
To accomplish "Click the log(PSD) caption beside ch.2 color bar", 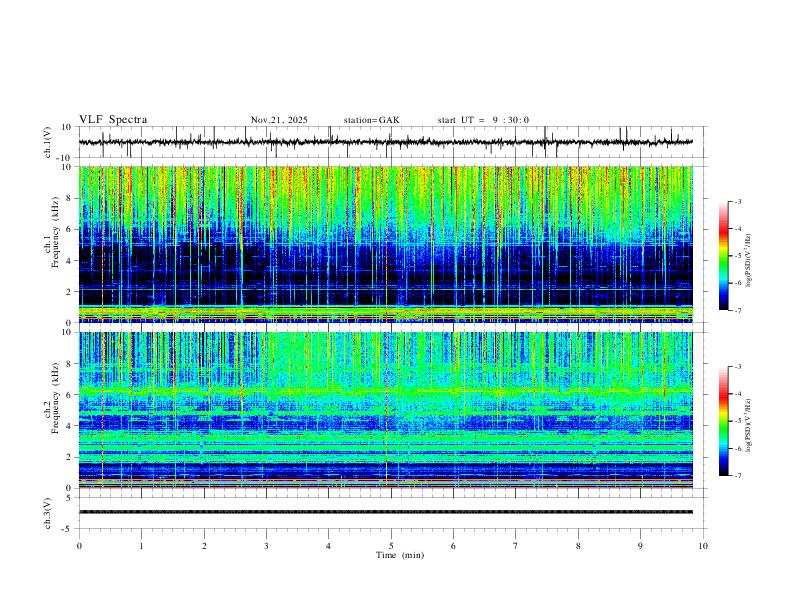I will click(749, 426).
